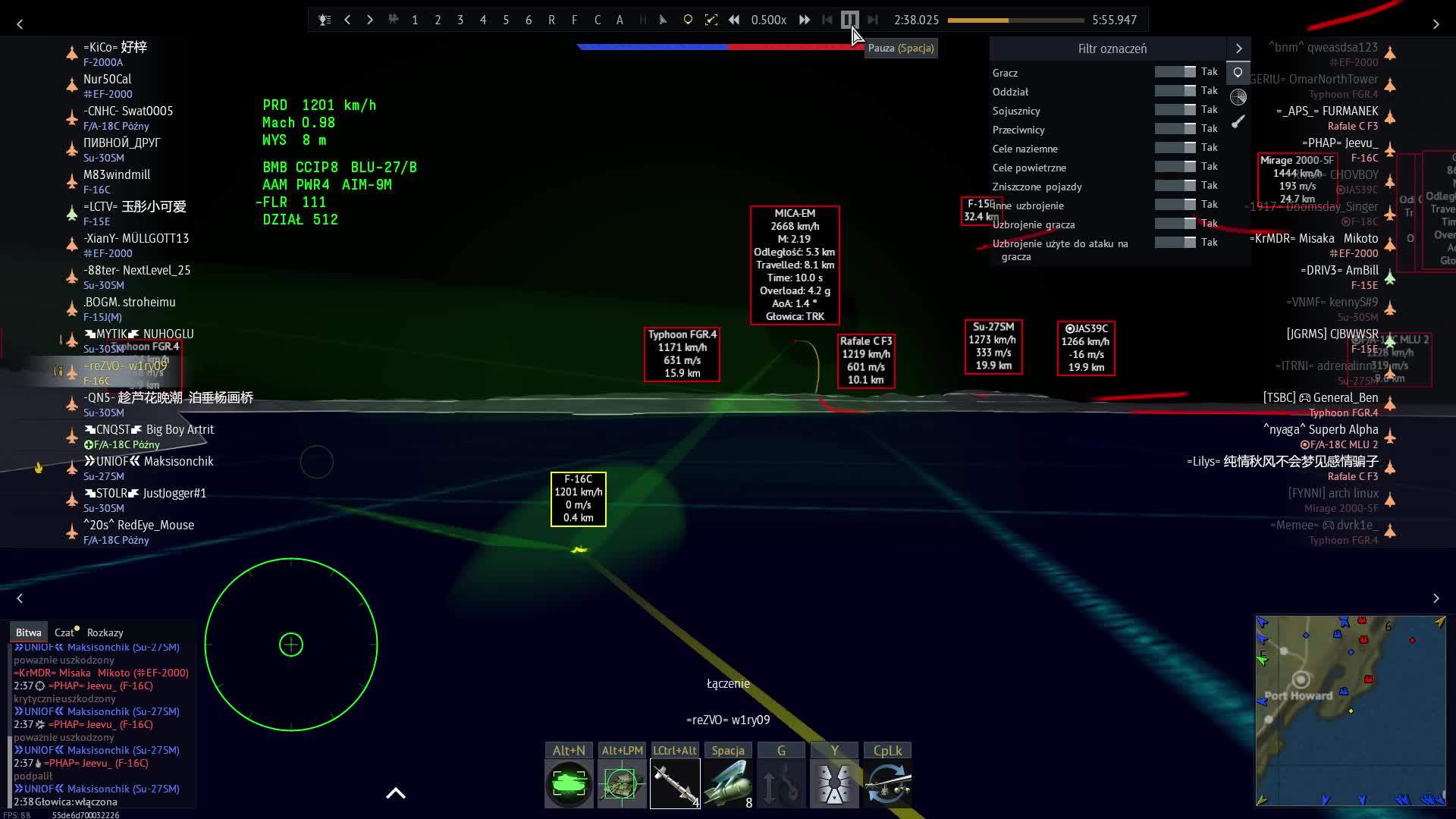Switch to the Rozkazy tab
The height and width of the screenshot is (819, 1456).
click(105, 632)
